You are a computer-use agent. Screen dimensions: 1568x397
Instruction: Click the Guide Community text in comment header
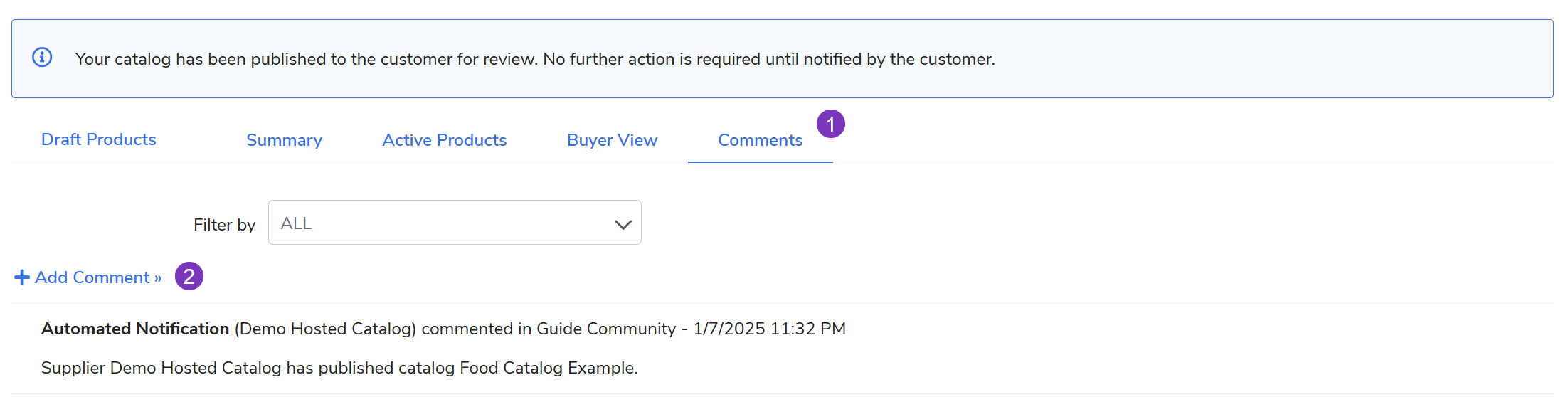605,329
